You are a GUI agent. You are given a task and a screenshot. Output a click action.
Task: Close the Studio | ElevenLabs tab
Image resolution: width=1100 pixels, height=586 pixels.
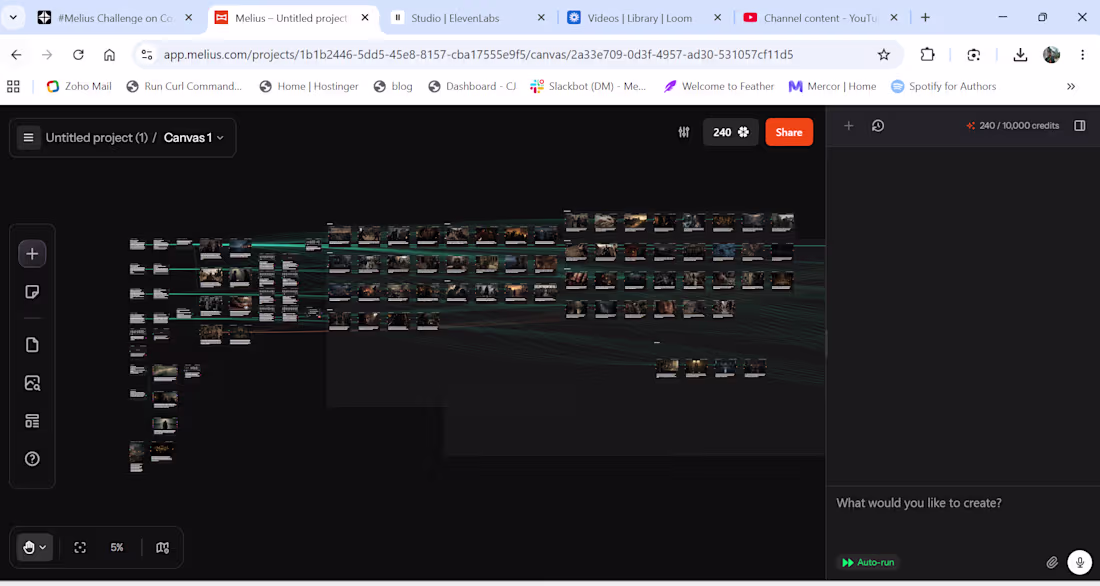[541, 18]
